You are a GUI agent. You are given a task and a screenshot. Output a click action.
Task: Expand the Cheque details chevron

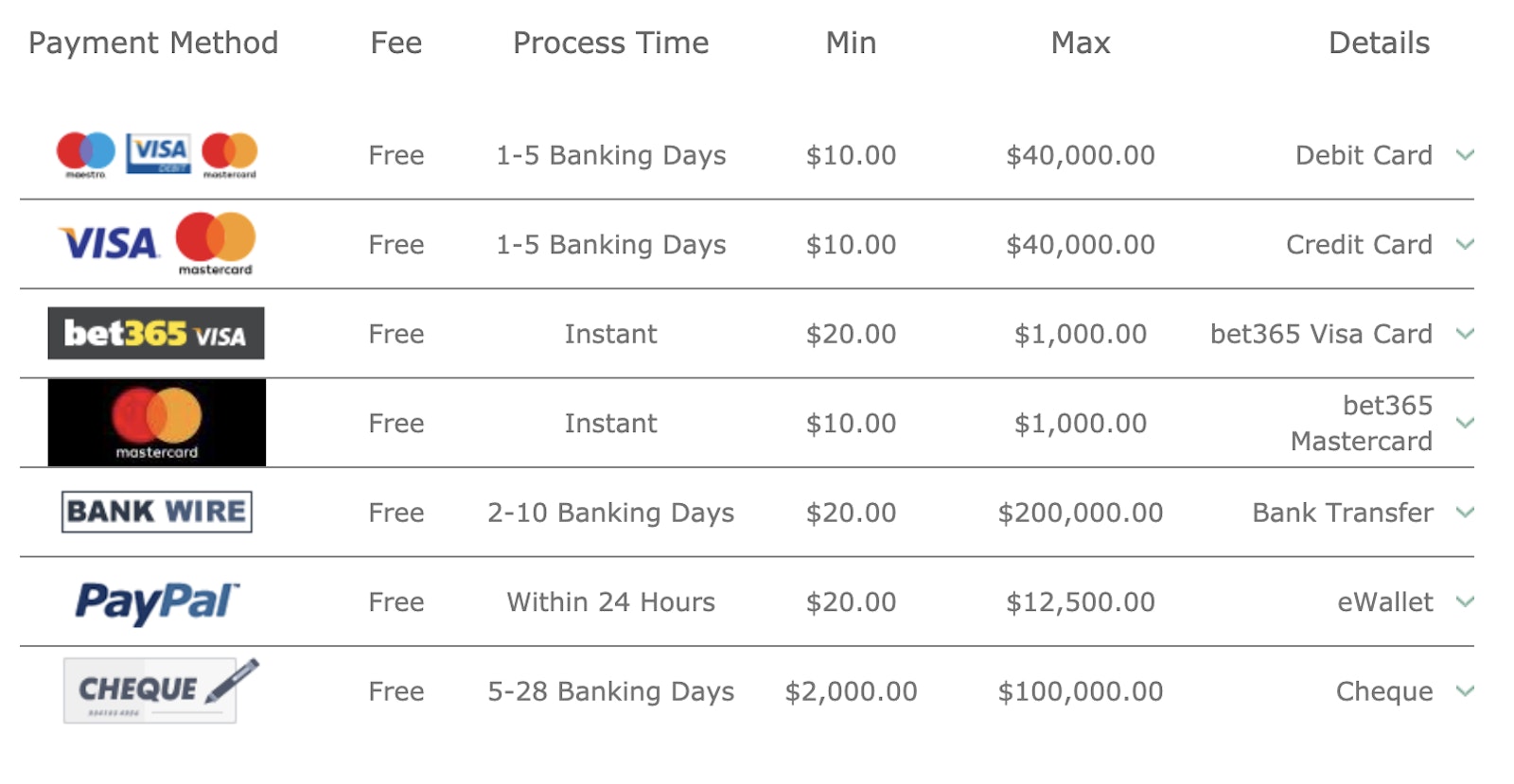click(1465, 691)
